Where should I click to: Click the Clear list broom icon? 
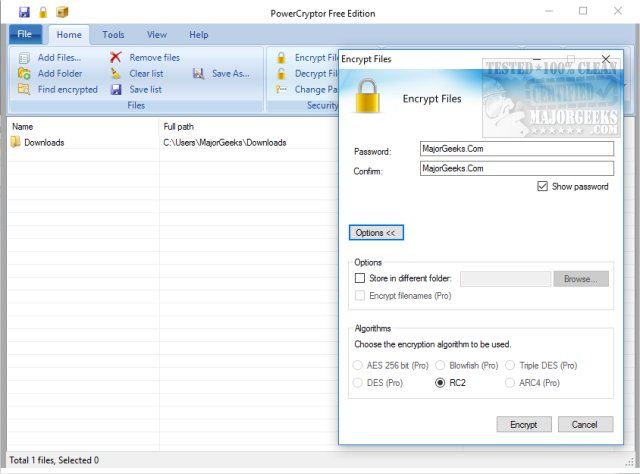tap(116, 73)
